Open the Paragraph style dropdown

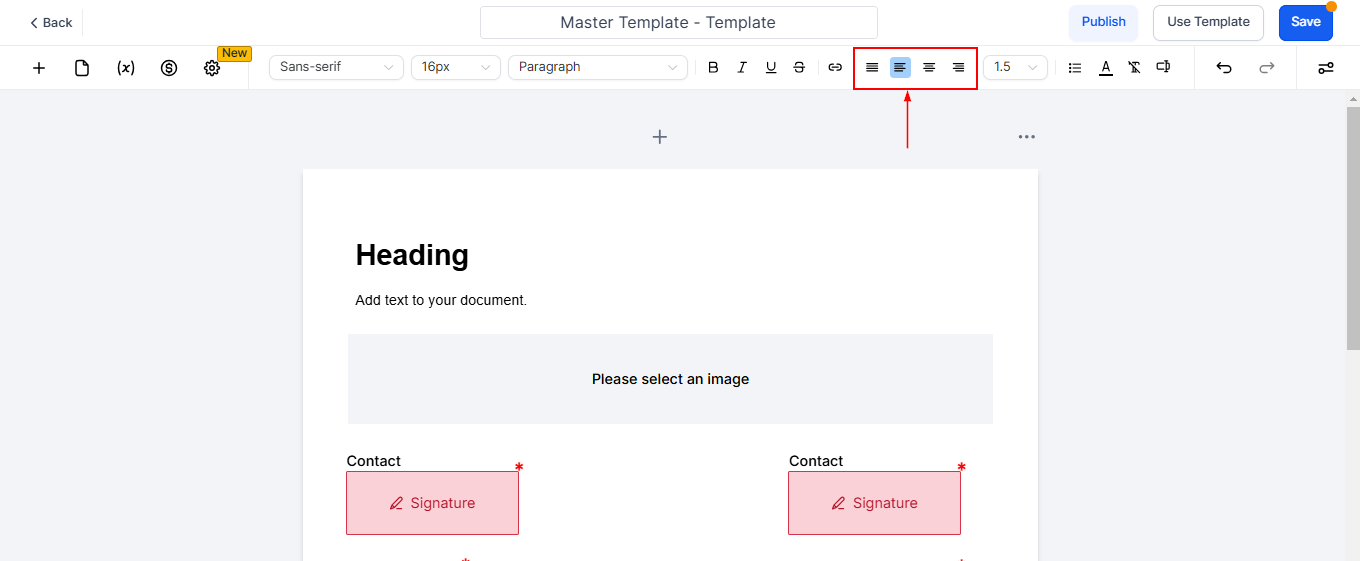click(598, 67)
